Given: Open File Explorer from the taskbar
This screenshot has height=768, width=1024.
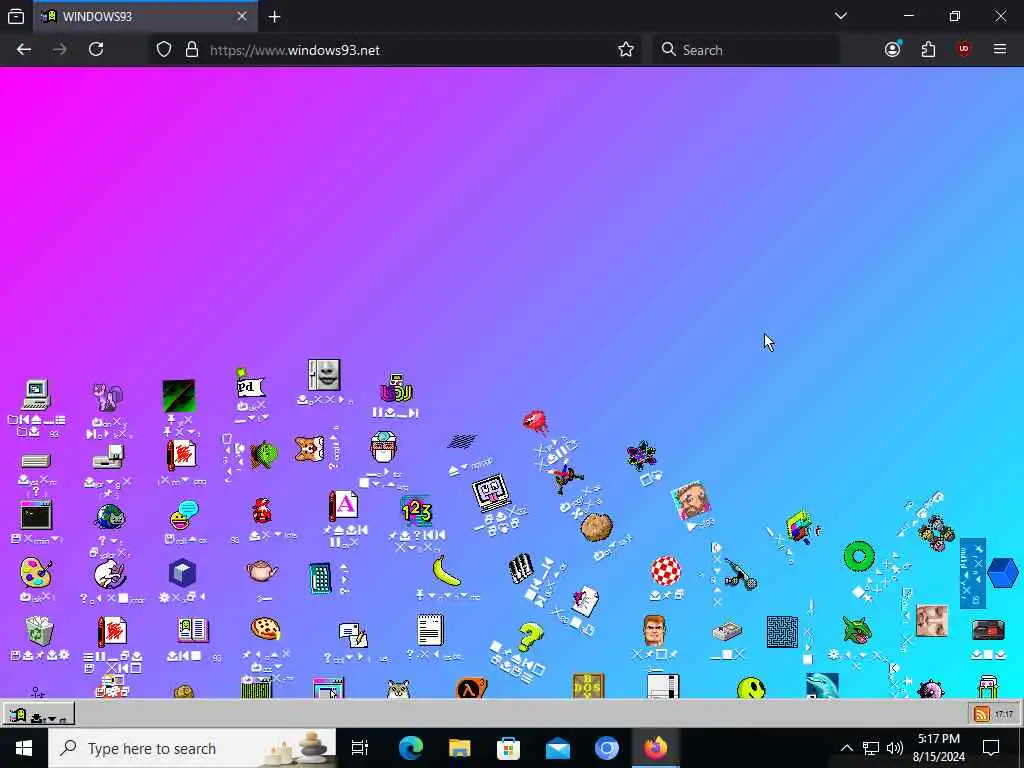Looking at the screenshot, I should (x=460, y=748).
